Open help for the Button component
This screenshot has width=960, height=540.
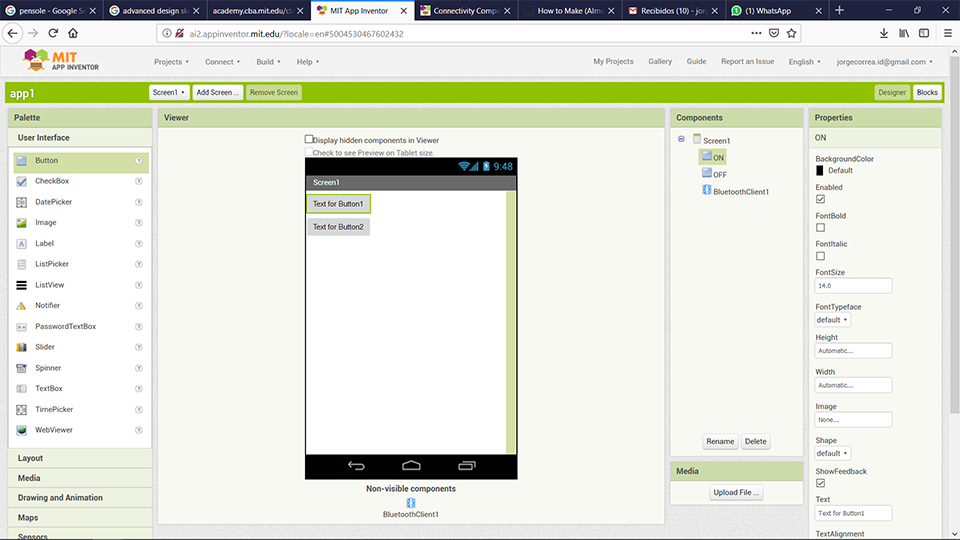click(x=139, y=160)
